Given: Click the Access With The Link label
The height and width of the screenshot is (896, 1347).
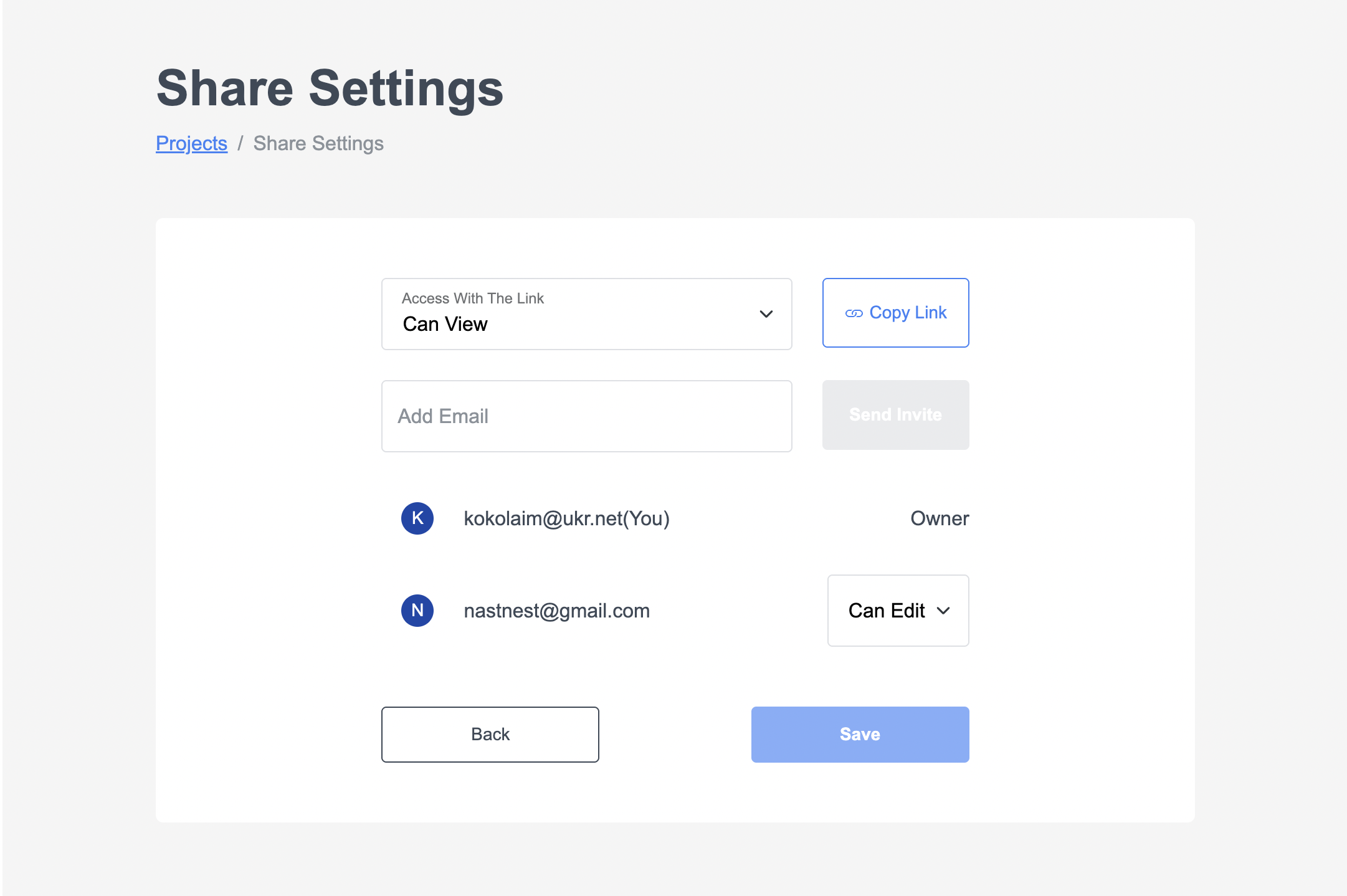Looking at the screenshot, I should click(x=472, y=298).
